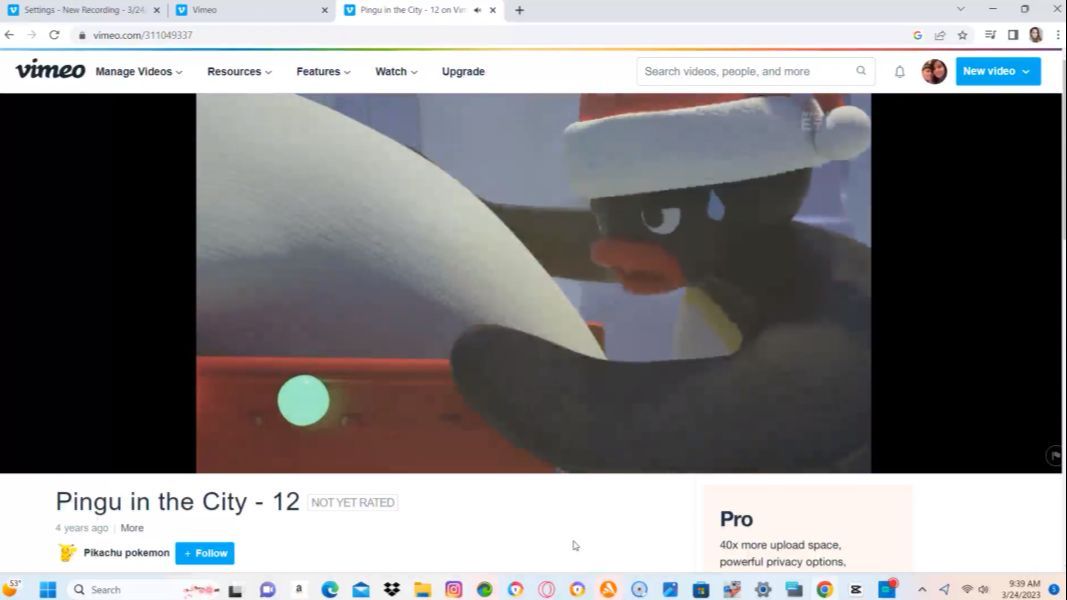Click the Google icon in the address bar
The image size is (1067, 600).
tap(917, 35)
